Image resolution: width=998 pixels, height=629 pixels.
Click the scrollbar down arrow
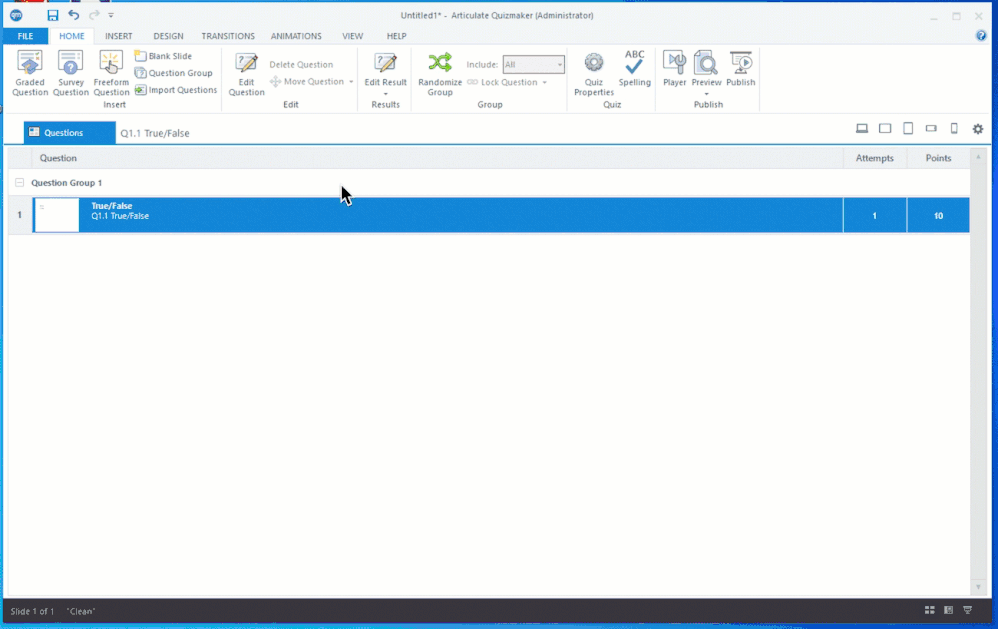(x=978, y=587)
